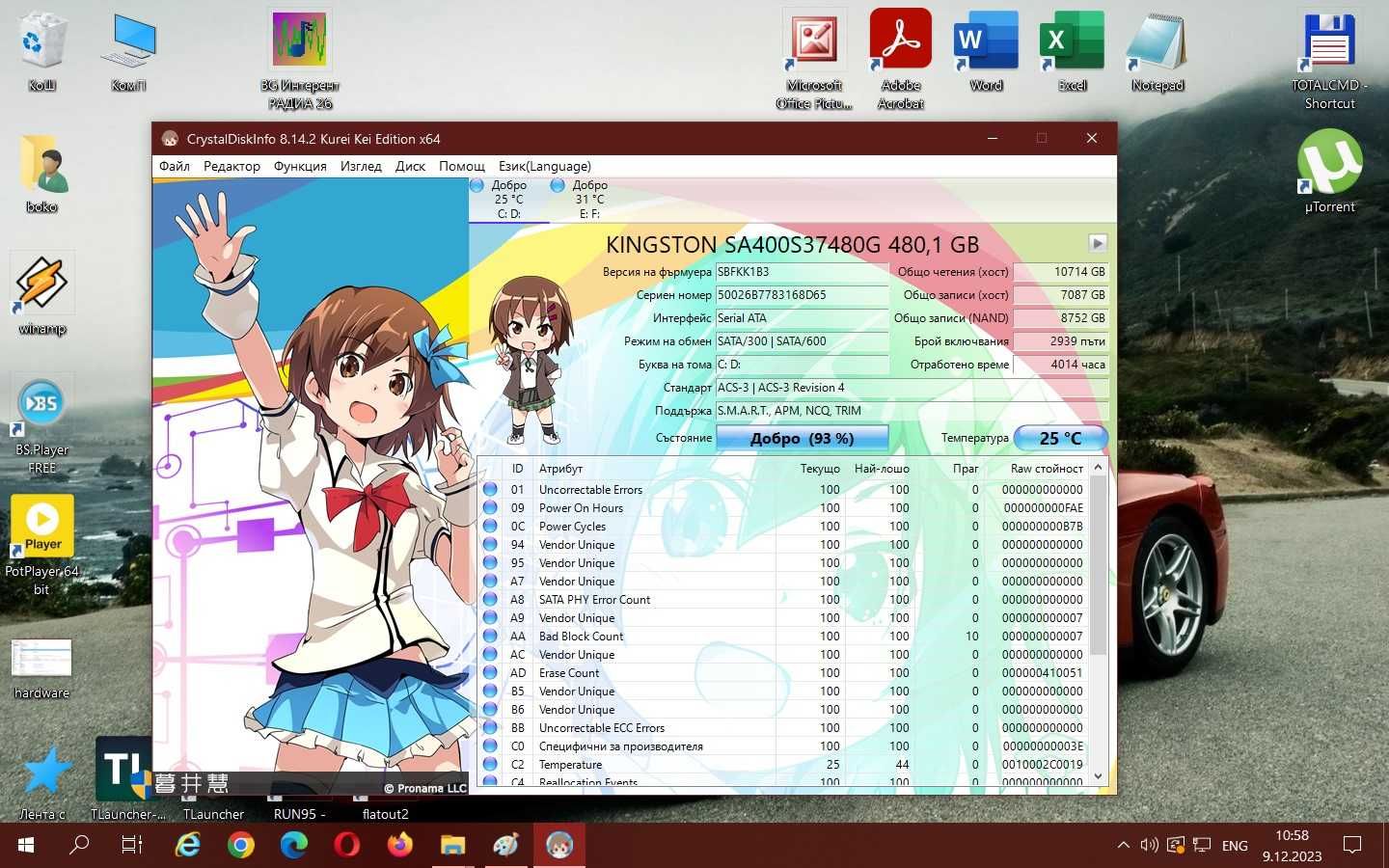Screen dimensions: 1389x868
Task: Click the Атрибут column header
Action: (x=560, y=469)
